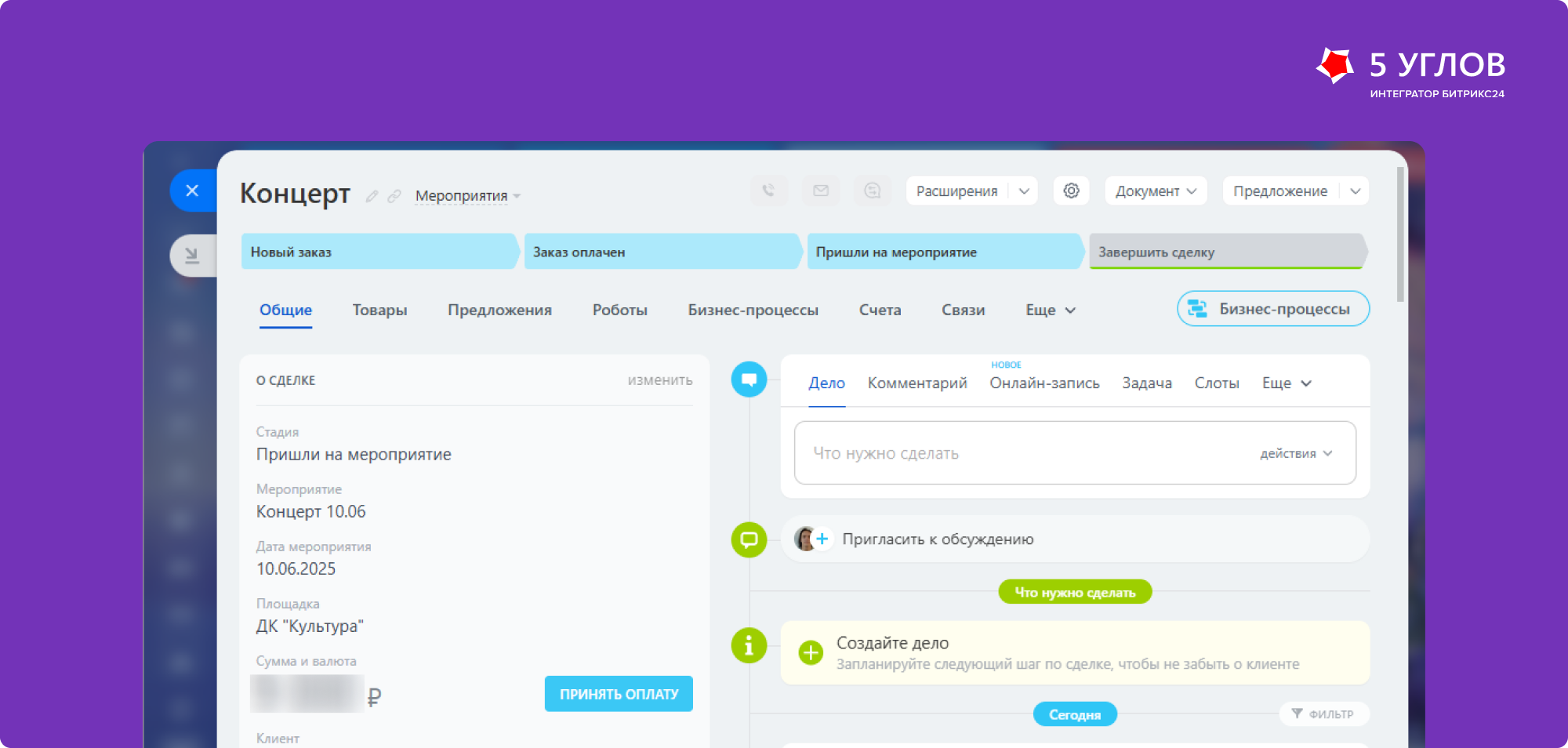
Task: Click Пригласить к обсуждению
Action: point(938,539)
